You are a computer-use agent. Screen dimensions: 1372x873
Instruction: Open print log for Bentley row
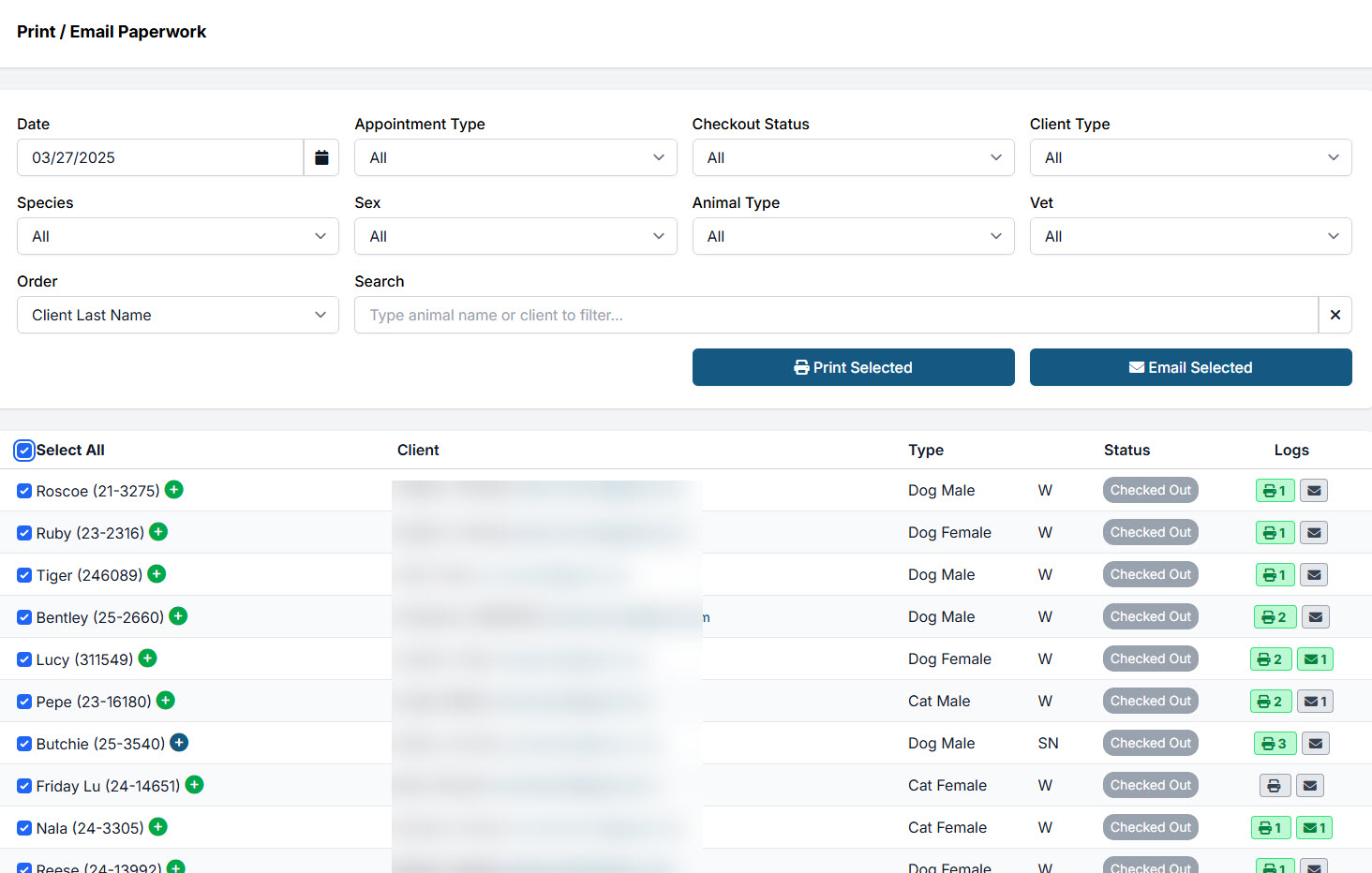pos(1274,617)
